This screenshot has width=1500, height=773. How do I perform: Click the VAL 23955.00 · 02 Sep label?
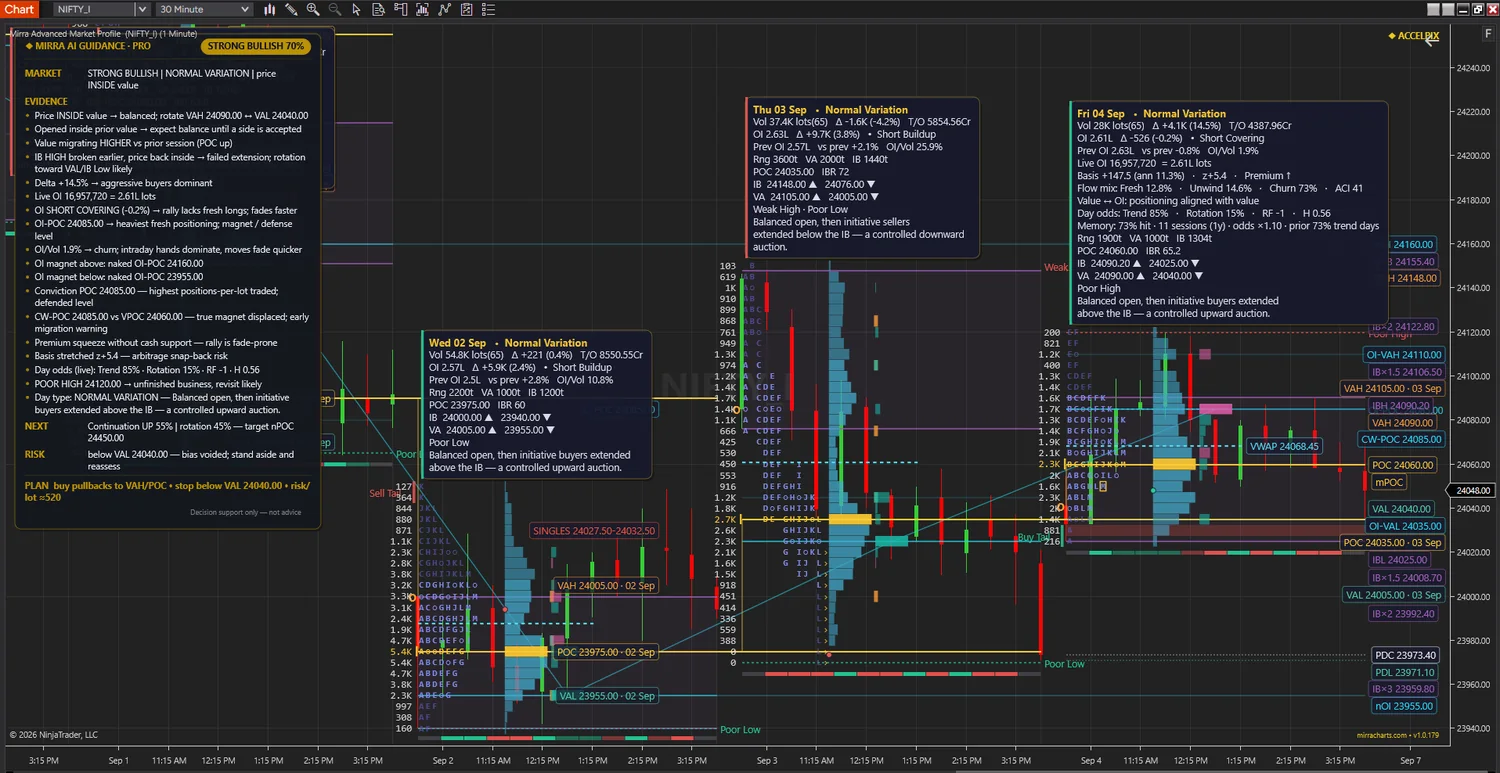(x=607, y=696)
